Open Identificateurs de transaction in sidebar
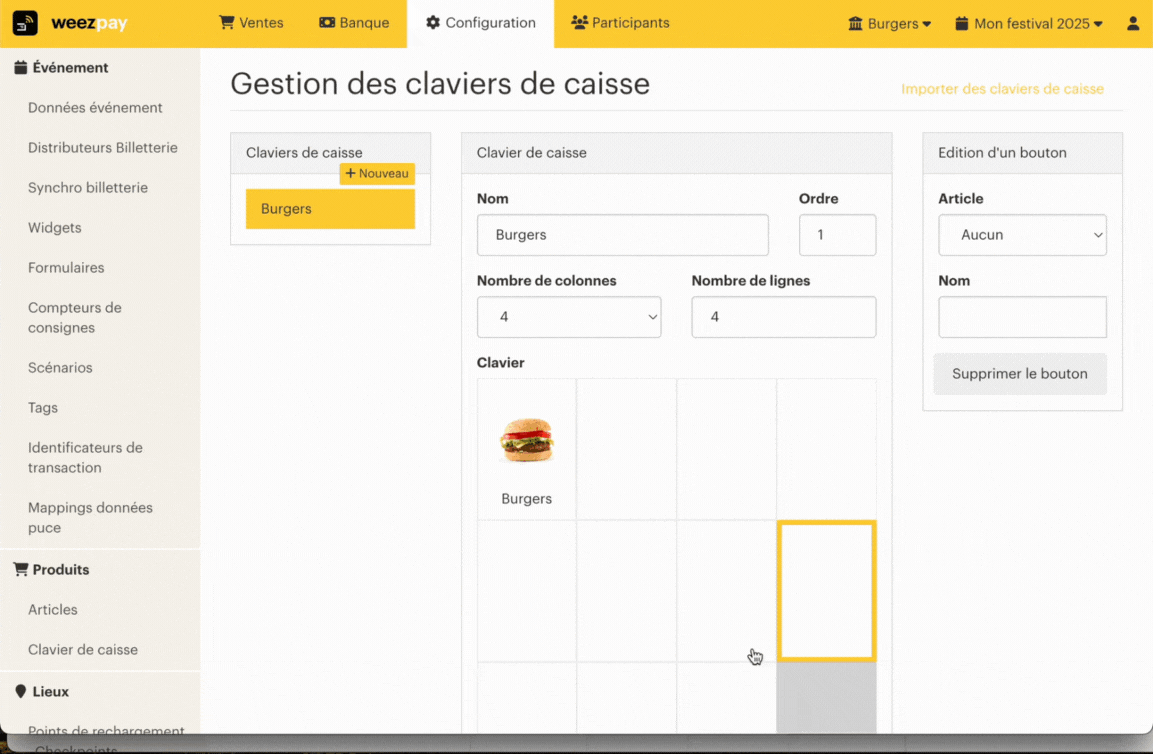Viewport: 1153px width, 754px height. pos(85,458)
